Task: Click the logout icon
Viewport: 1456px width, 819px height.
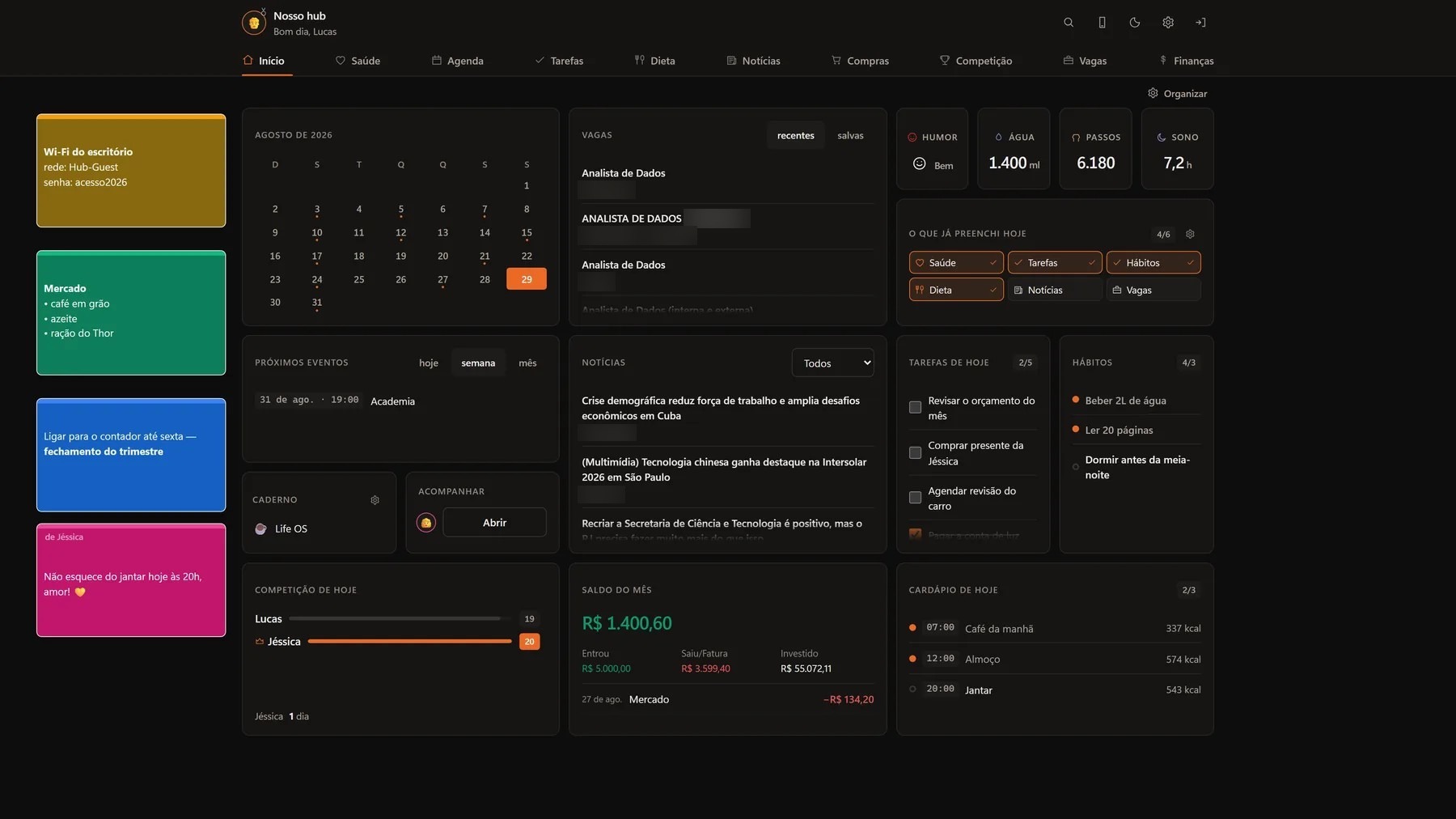Action: click(x=1201, y=23)
